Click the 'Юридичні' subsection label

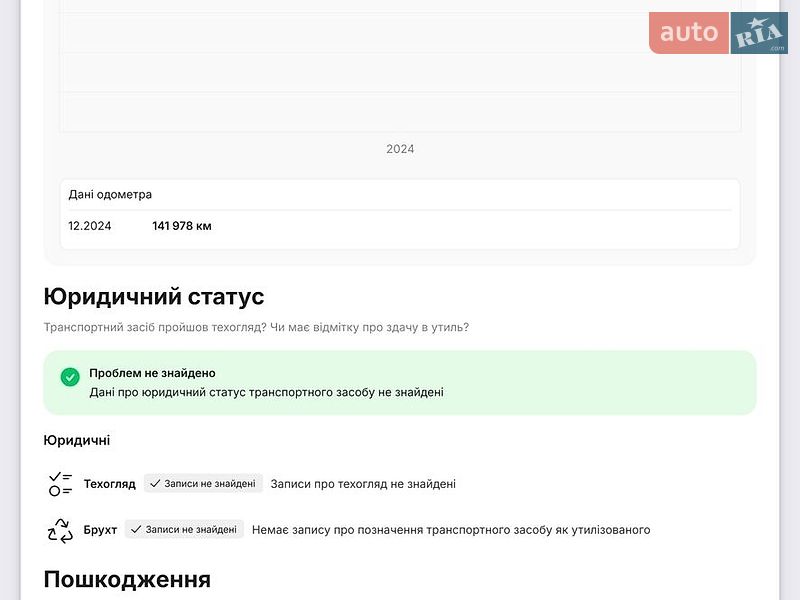(x=77, y=440)
